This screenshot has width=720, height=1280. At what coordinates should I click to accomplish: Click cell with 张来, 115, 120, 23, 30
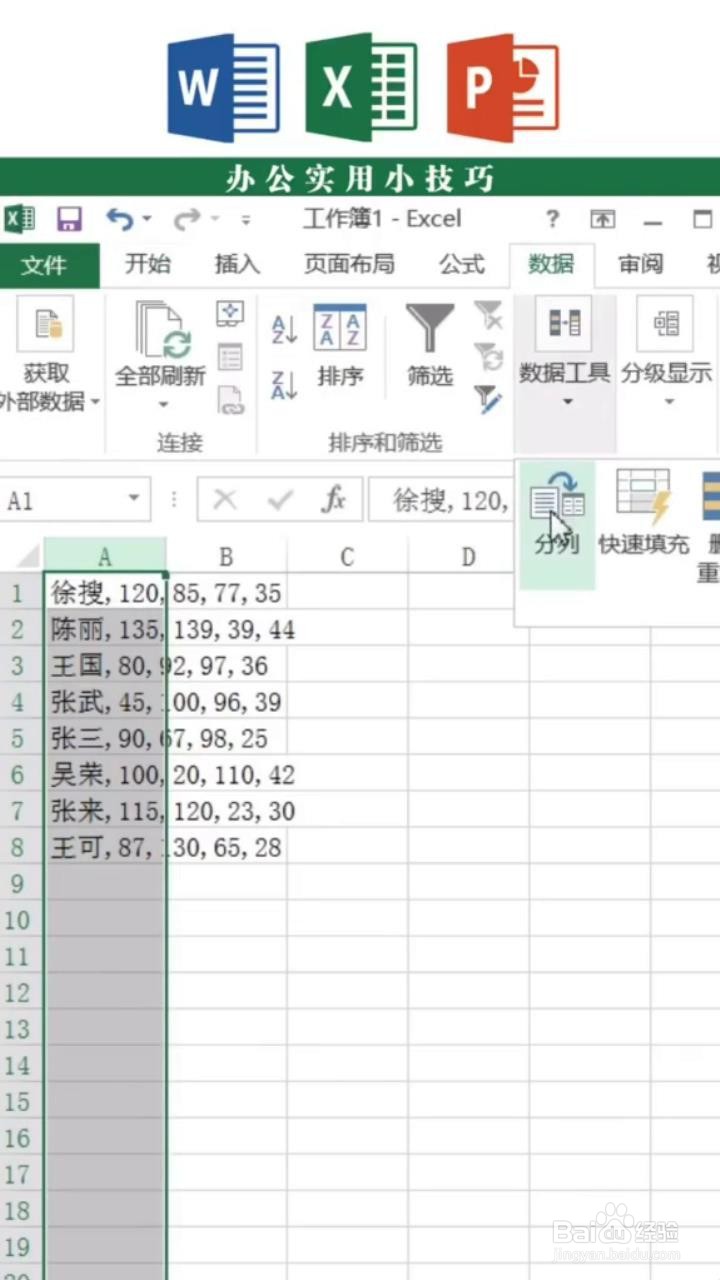[x=105, y=811]
